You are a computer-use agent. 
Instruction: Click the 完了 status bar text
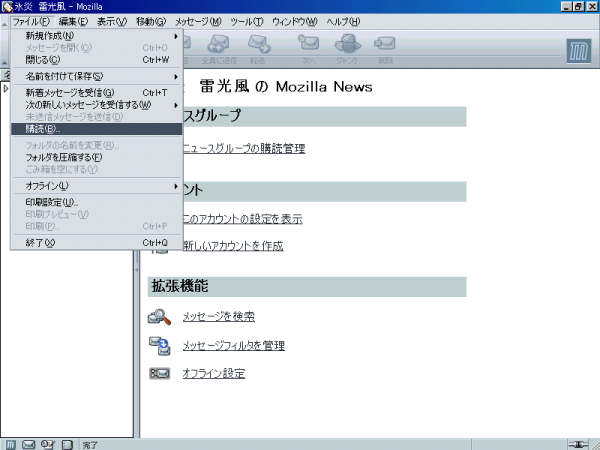click(x=90, y=445)
